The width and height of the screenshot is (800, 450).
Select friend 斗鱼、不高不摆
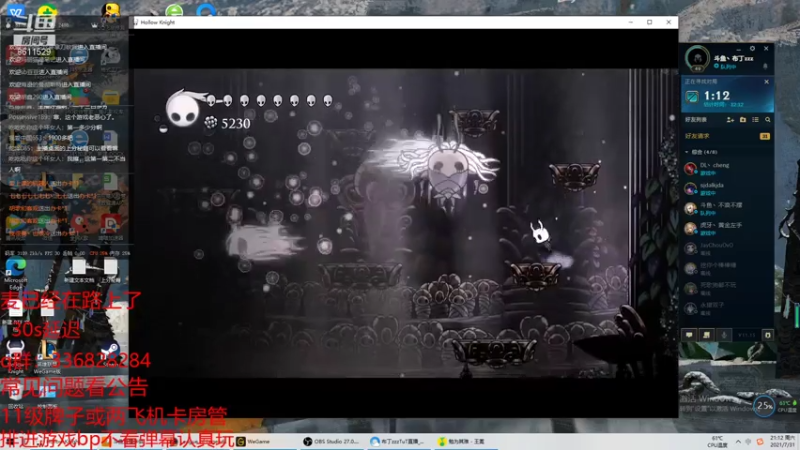728,209
